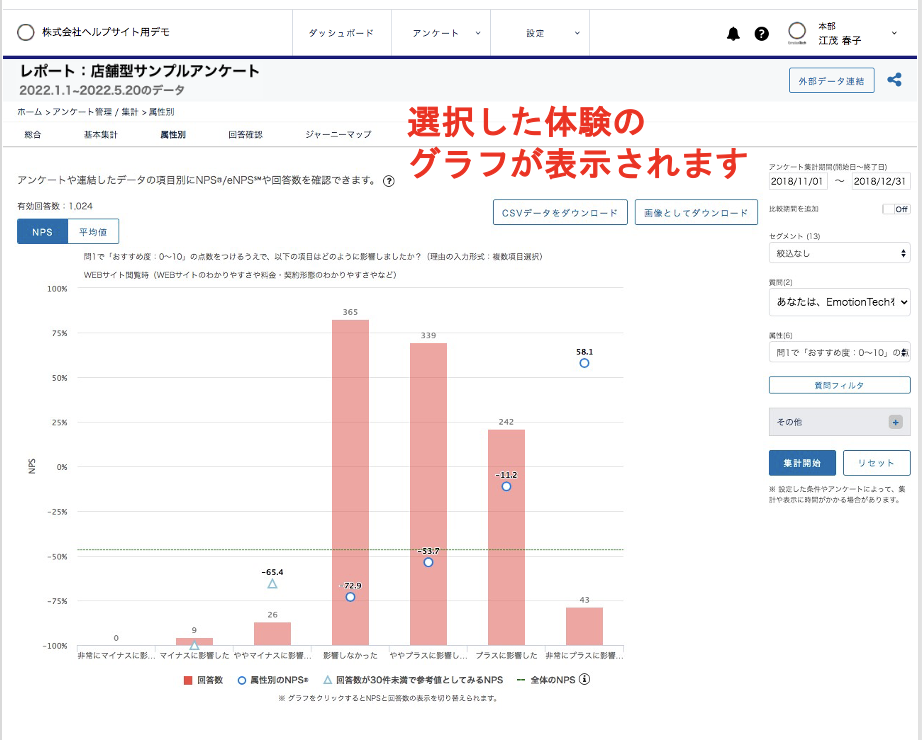This screenshot has width=922, height=740.
Task: Click the -72.9 NPS circle marker
Action: [x=350, y=597]
